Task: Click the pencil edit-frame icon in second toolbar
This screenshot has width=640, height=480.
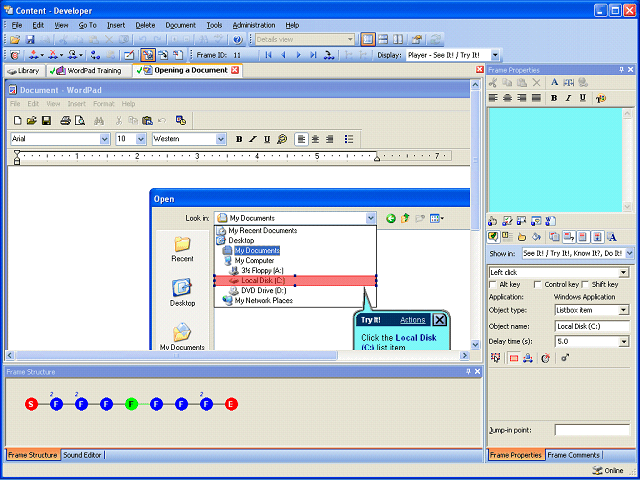Action: click(129, 55)
